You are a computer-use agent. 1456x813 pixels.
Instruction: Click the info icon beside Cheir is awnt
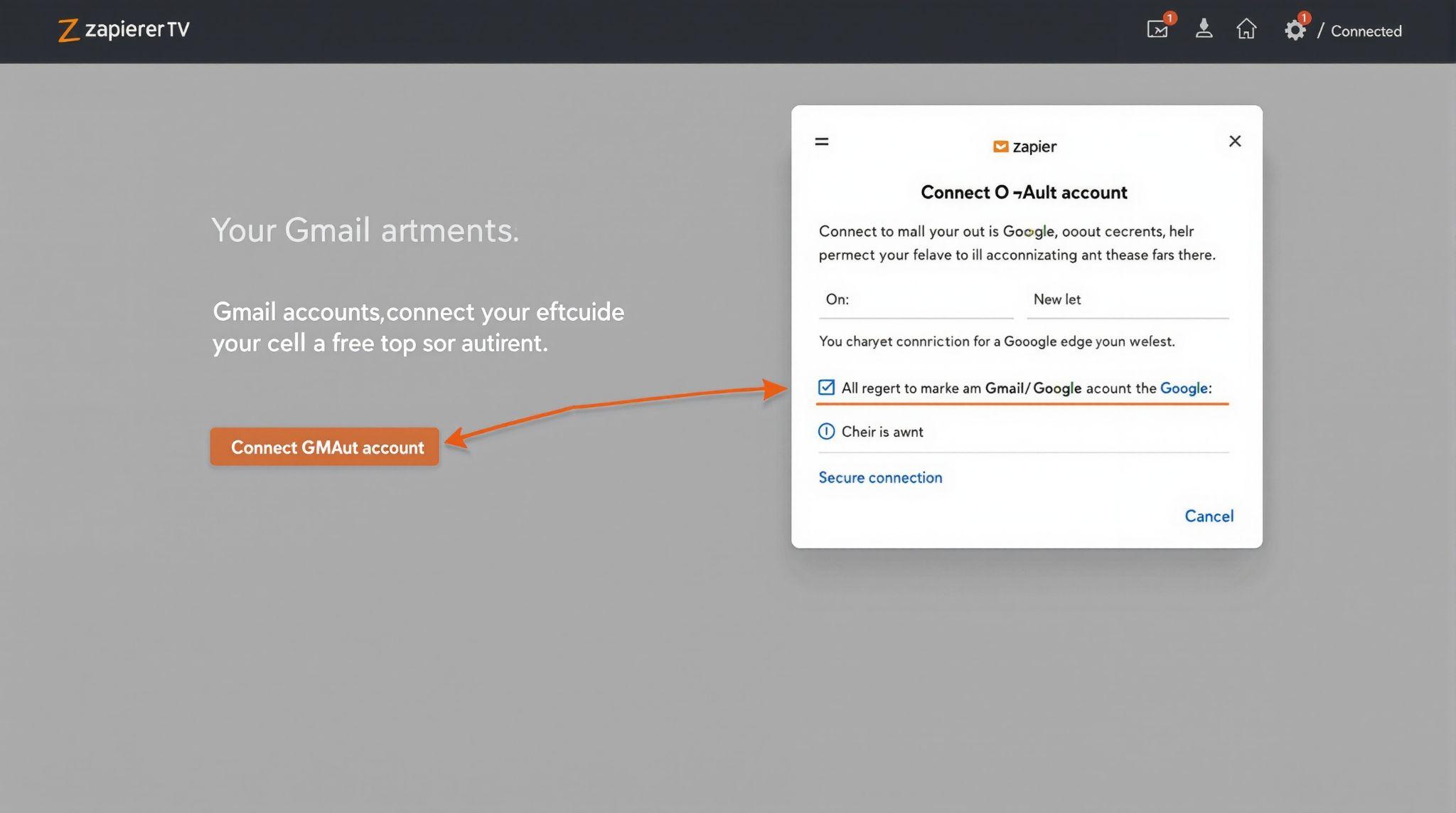click(826, 432)
